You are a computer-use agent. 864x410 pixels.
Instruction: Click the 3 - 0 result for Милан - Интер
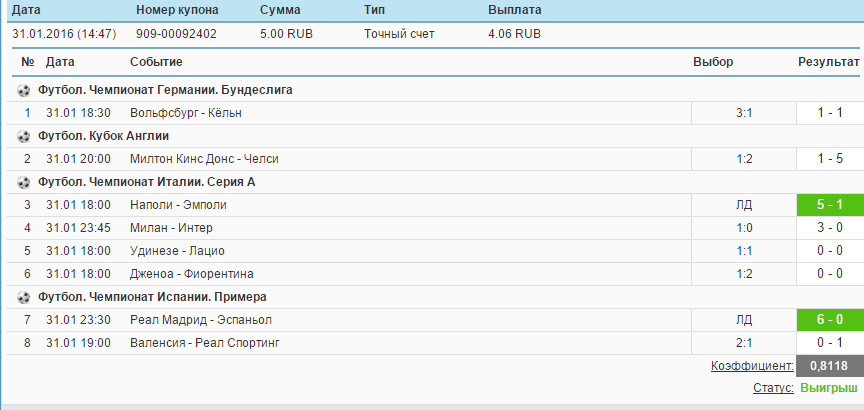pyautogui.click(x=830, y=228)
